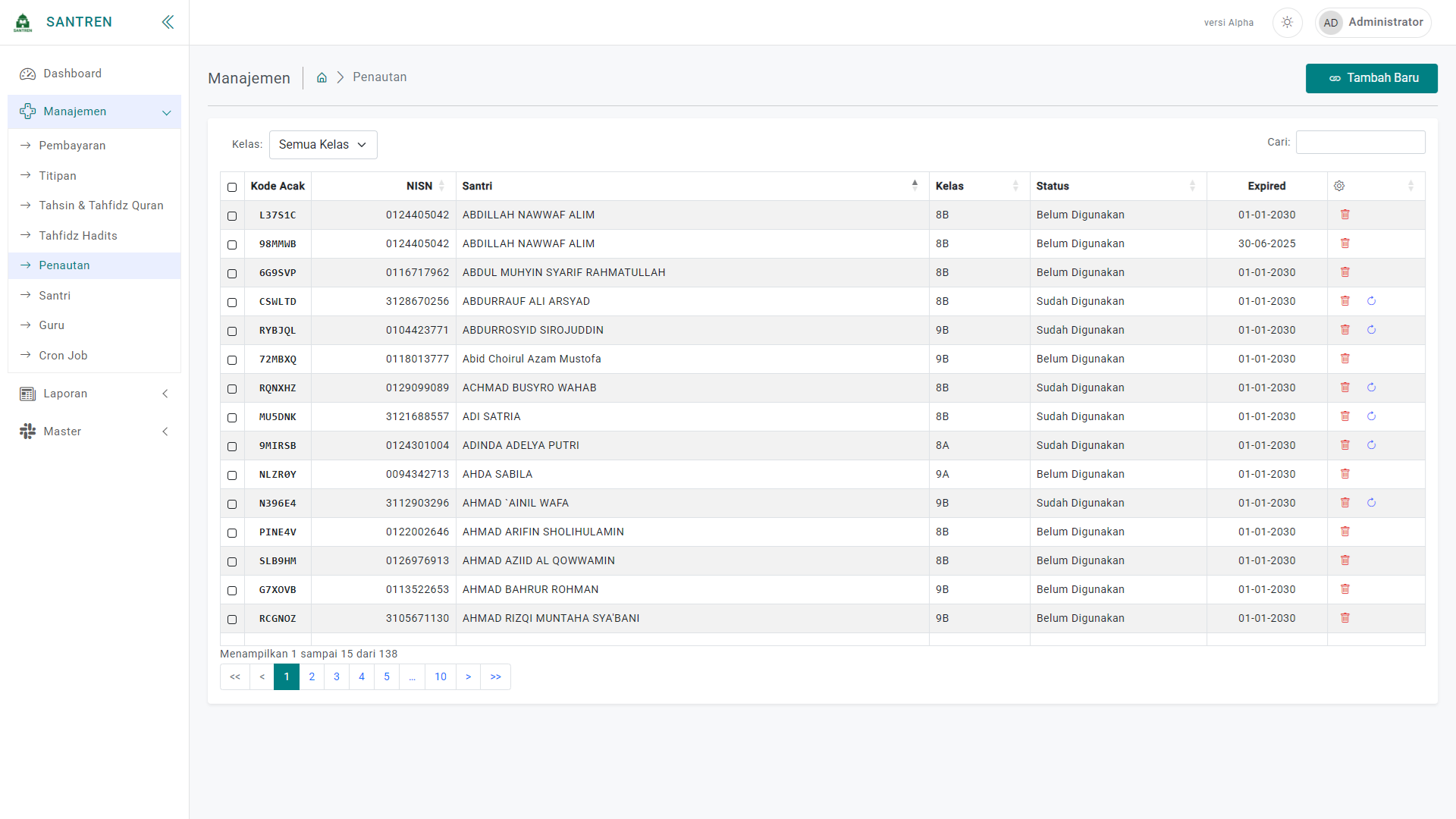The image size is (1456, 819).
Task: Toggle select-all checkbox in table header
Action: point(232,187)
